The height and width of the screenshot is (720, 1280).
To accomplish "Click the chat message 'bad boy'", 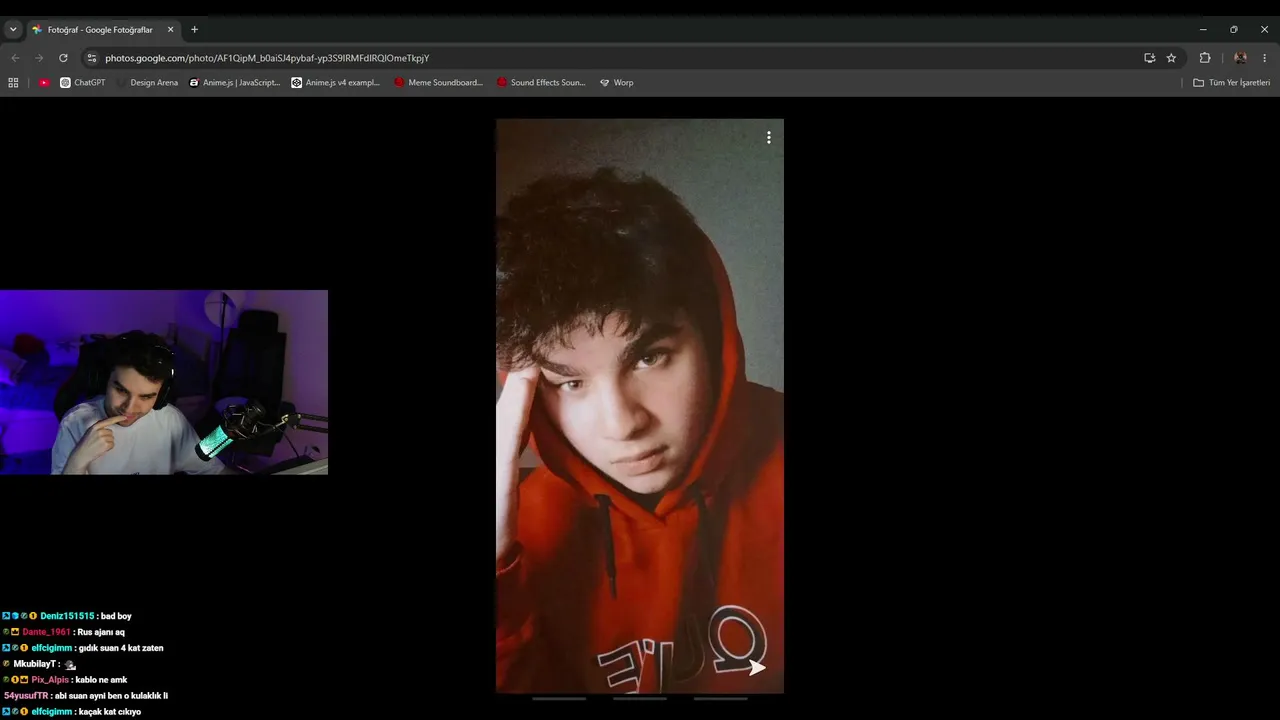I will click(116, 616).
